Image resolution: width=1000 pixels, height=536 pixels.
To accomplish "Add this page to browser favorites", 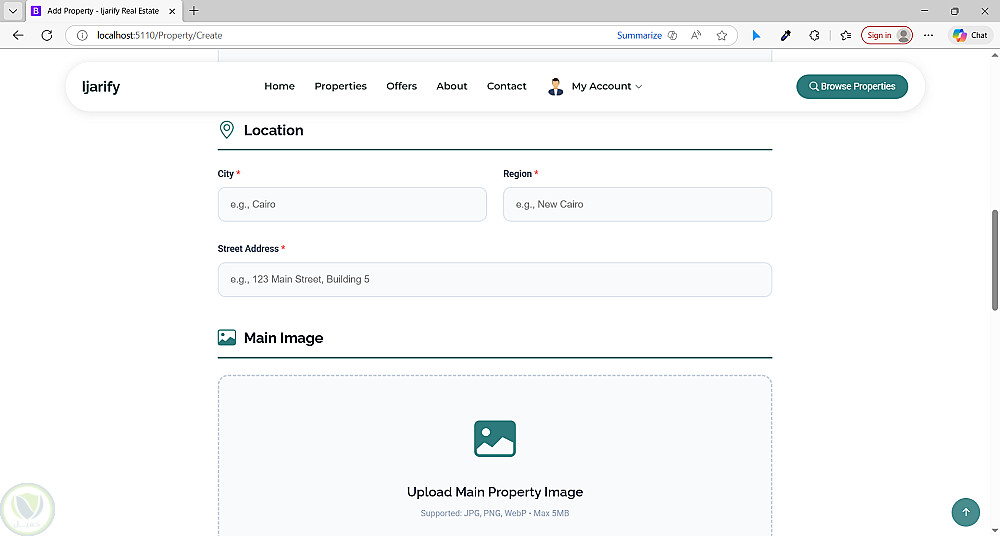I will pyautogui.click(x=722, y=35).
